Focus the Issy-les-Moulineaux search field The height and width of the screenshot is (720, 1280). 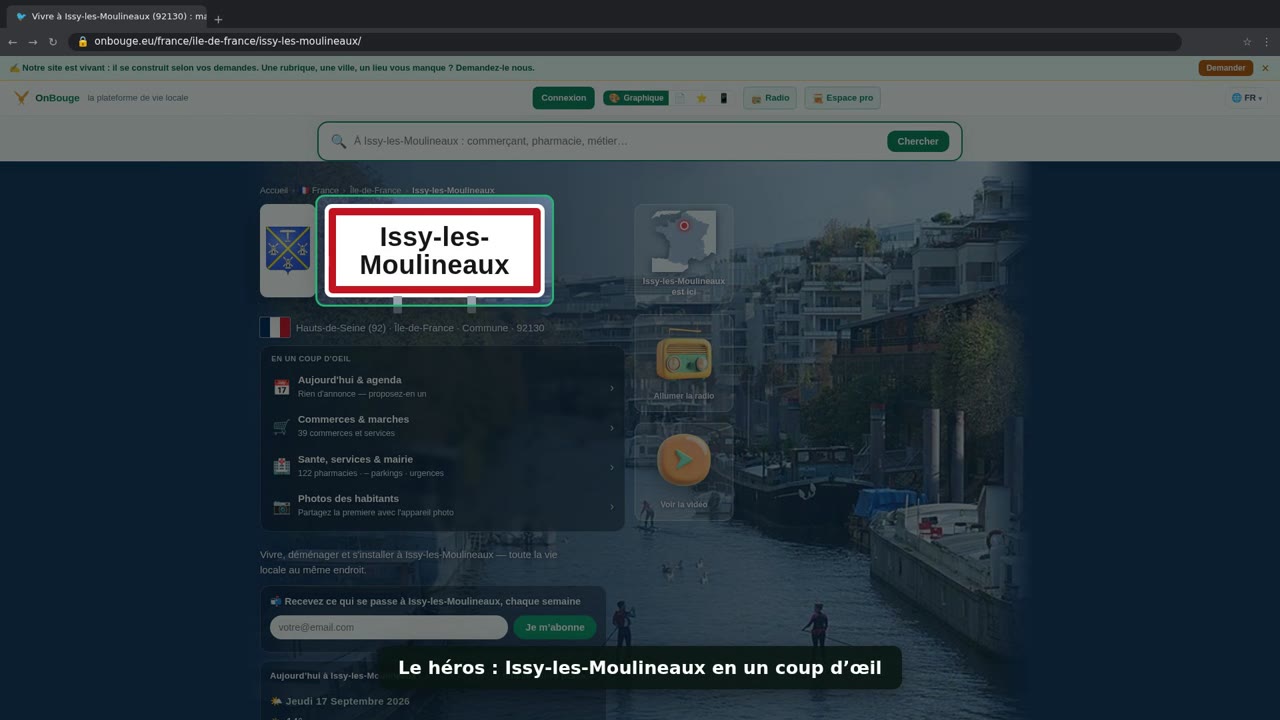point(615,141)
